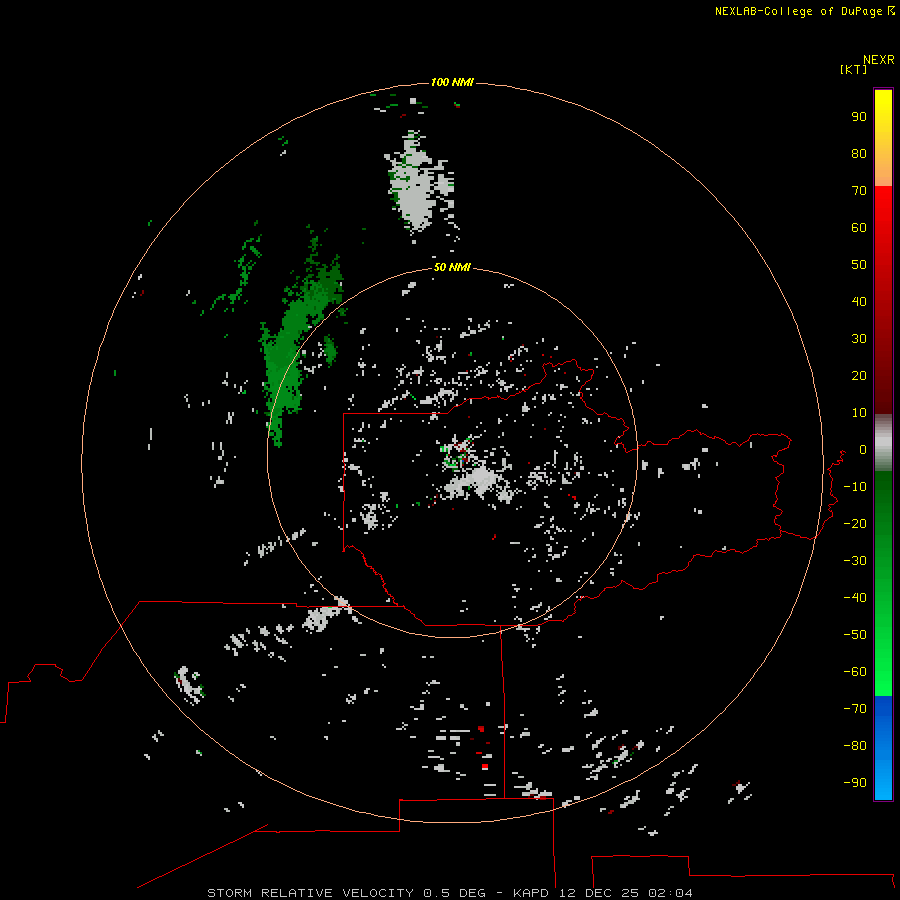Click the -20 value on velocity scale
This screenshot has width=900, height=900.
pyautogui.click(x=855, y=523)
